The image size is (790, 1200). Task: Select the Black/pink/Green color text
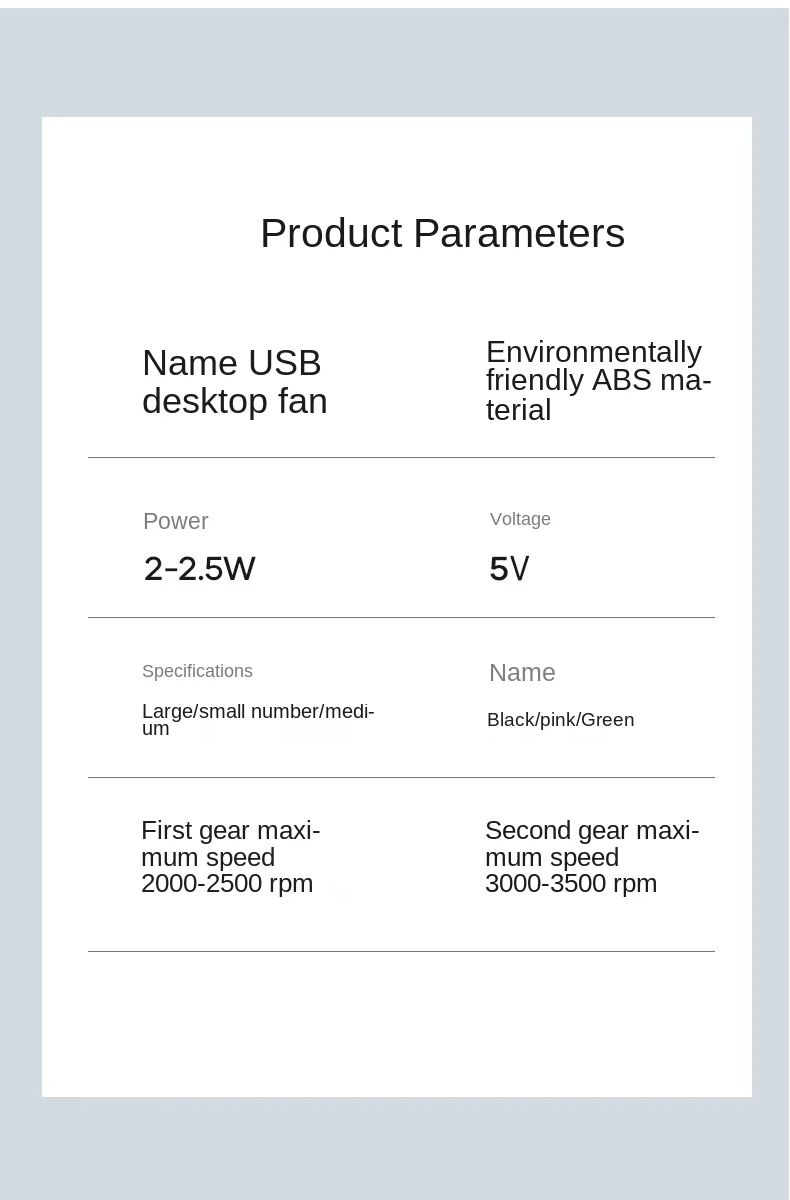[x=560, y=720]
